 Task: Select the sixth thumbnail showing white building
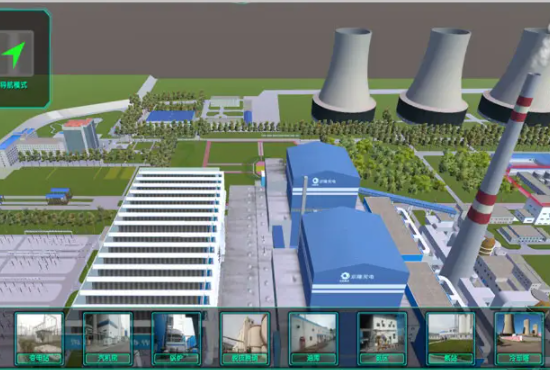[x=382, y=339]
